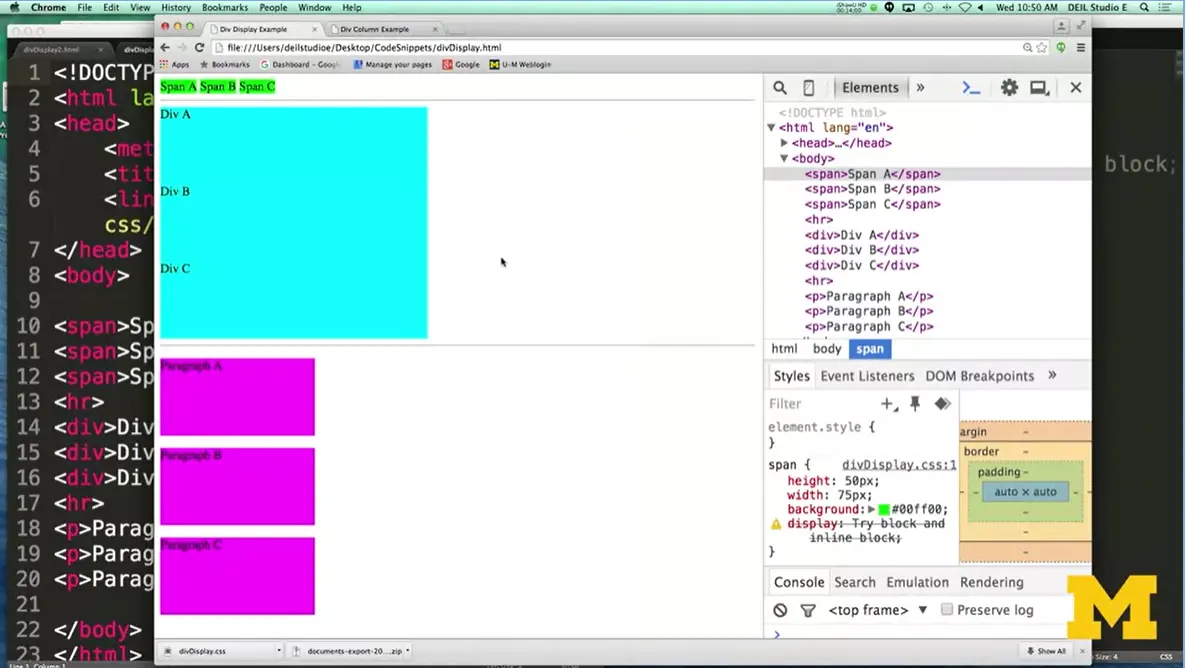Switch to the Emulation tab
Image resolution: width=1186 pixels, height=668 pixels.
coord(917,582)
